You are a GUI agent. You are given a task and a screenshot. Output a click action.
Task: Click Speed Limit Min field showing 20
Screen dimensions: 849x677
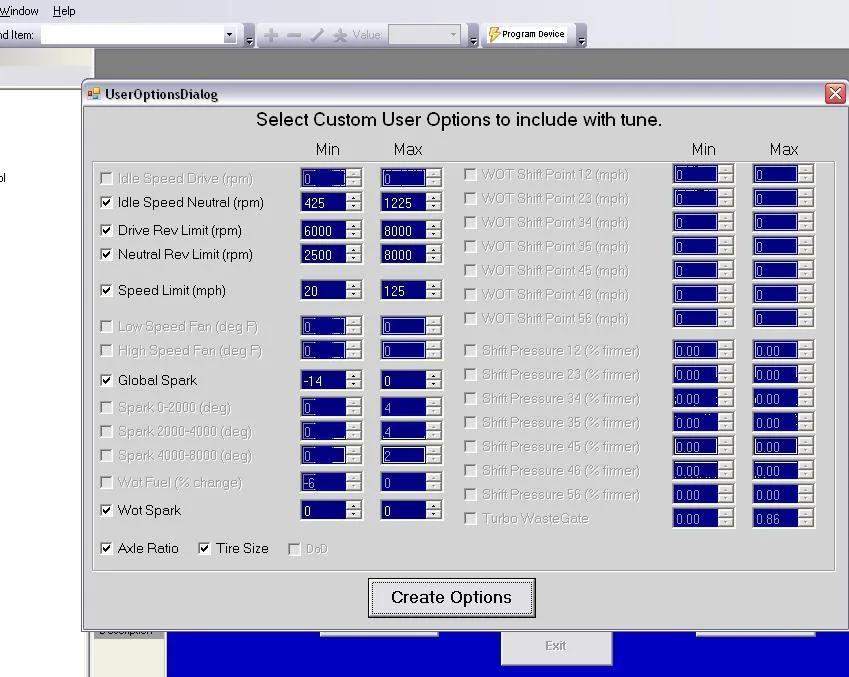tap(323, 291)
